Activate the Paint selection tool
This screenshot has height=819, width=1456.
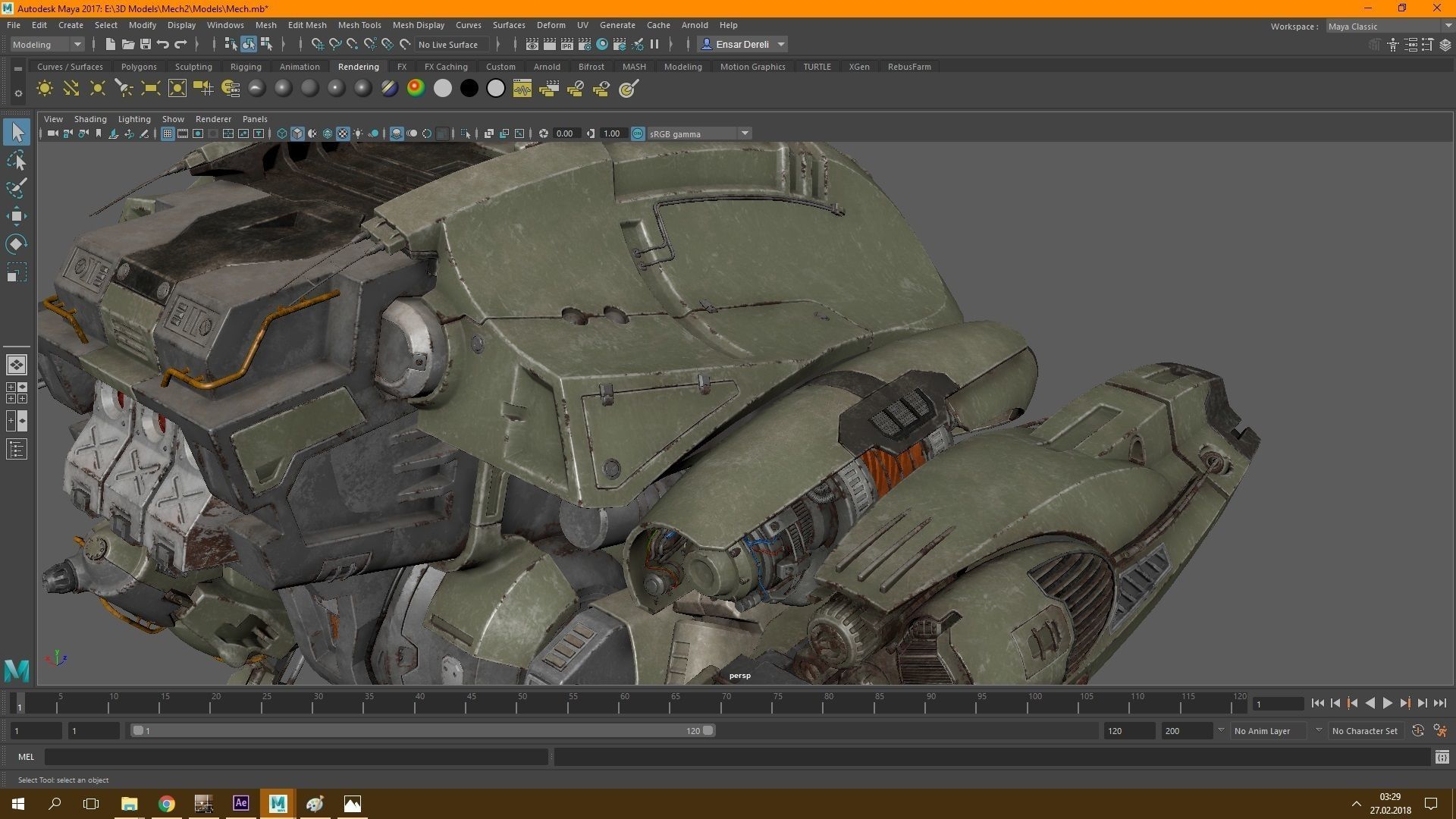tap(17, 188)
